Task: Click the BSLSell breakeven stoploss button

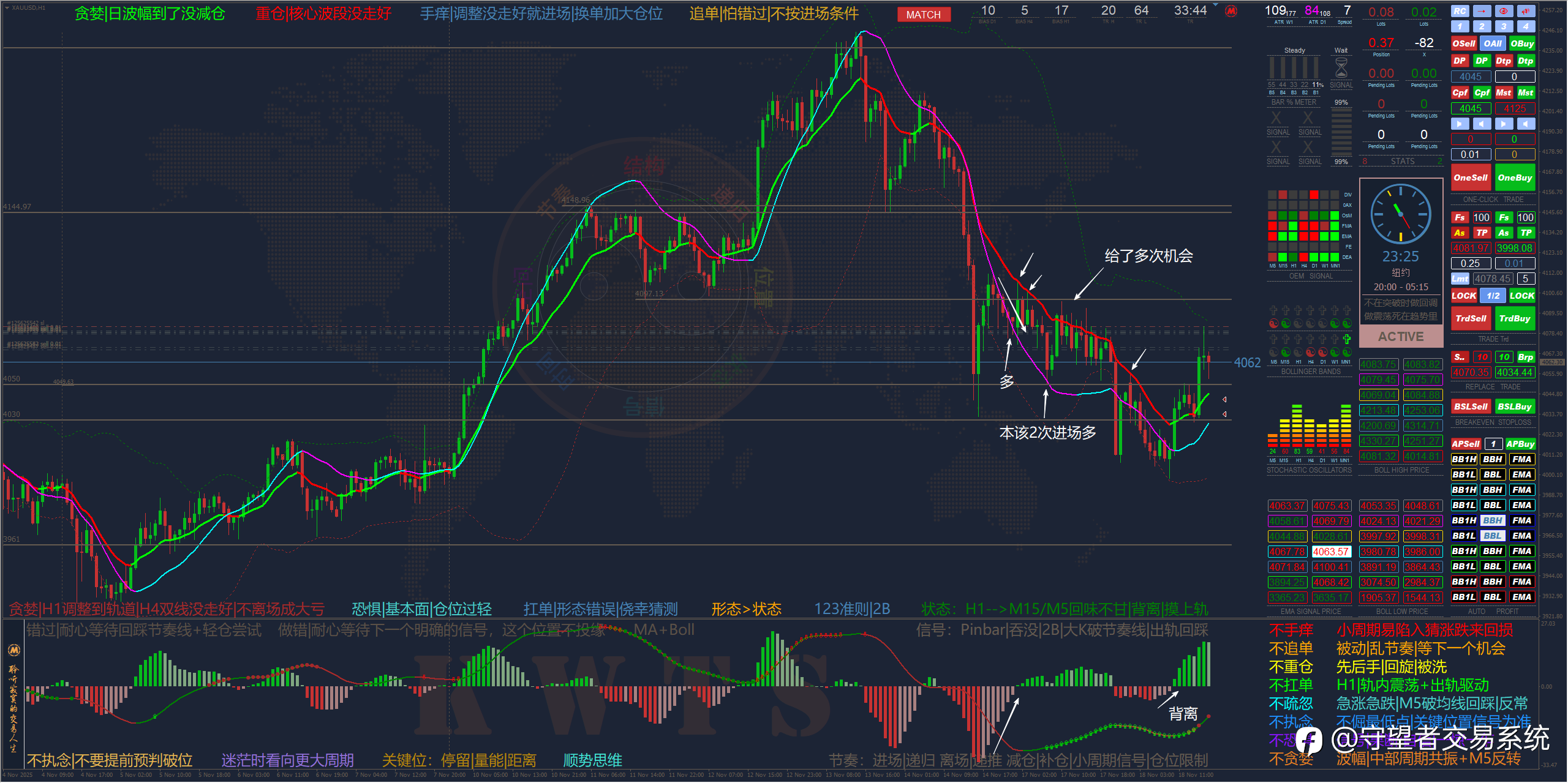Action: (1471, 406)
